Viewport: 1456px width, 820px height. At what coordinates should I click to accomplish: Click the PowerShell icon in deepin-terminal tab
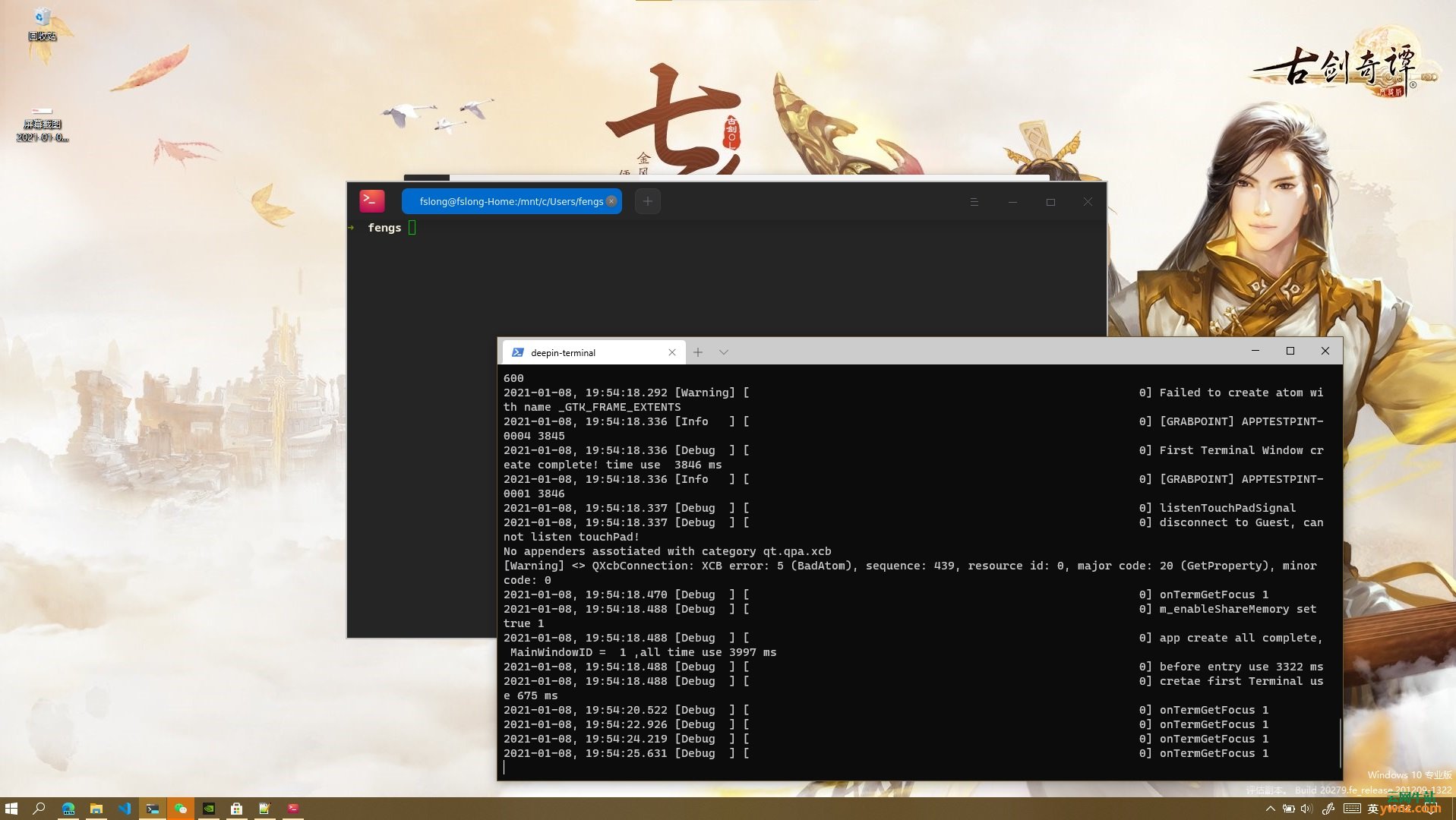[518, 352]
